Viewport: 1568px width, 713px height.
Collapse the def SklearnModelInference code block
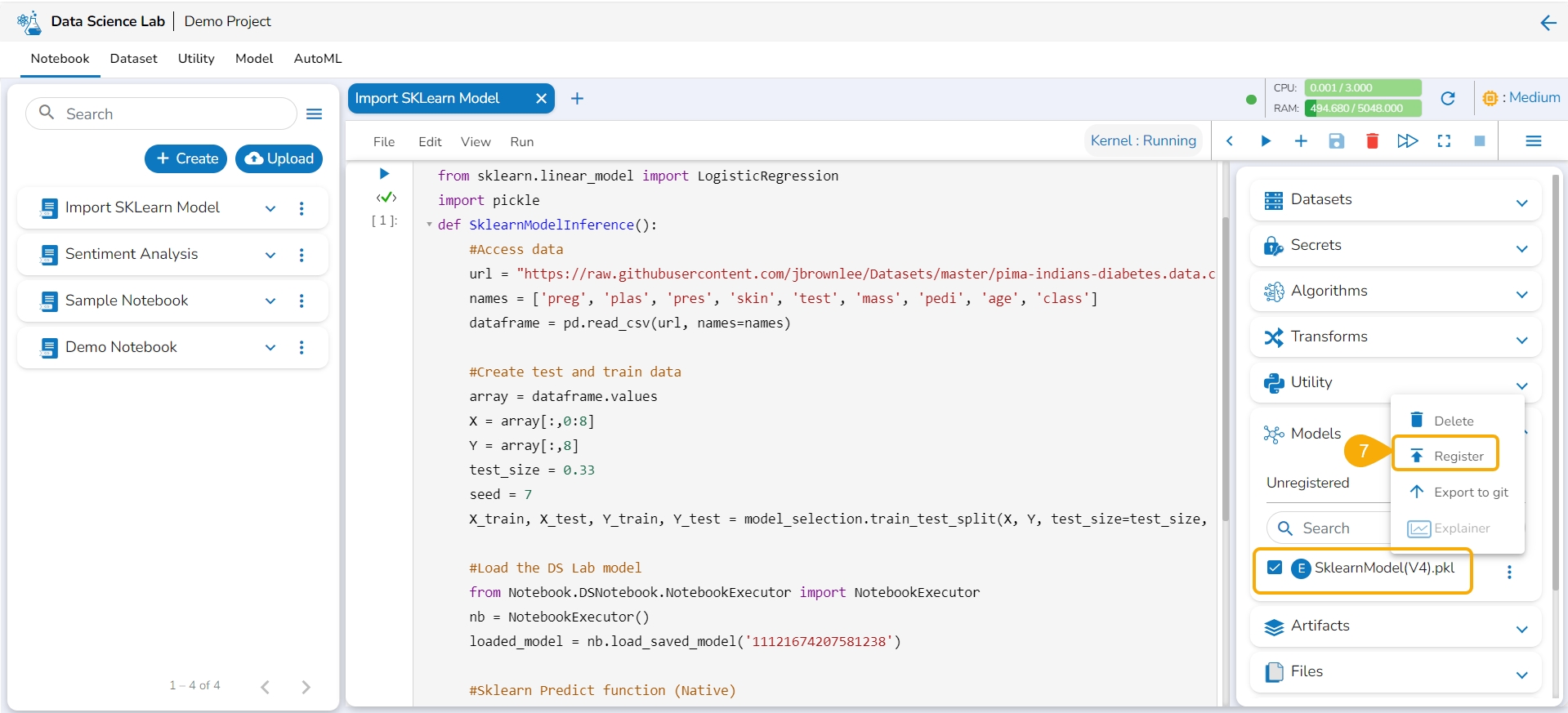430,225
